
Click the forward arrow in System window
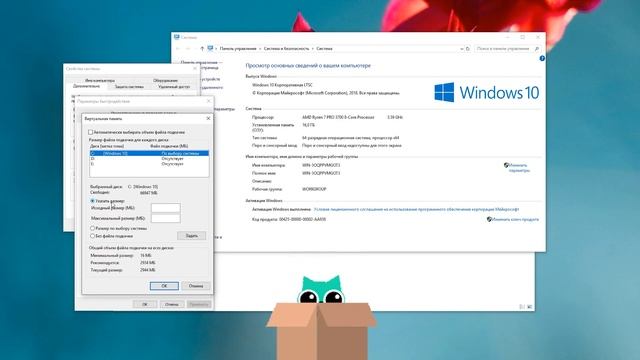pos(188,49)
